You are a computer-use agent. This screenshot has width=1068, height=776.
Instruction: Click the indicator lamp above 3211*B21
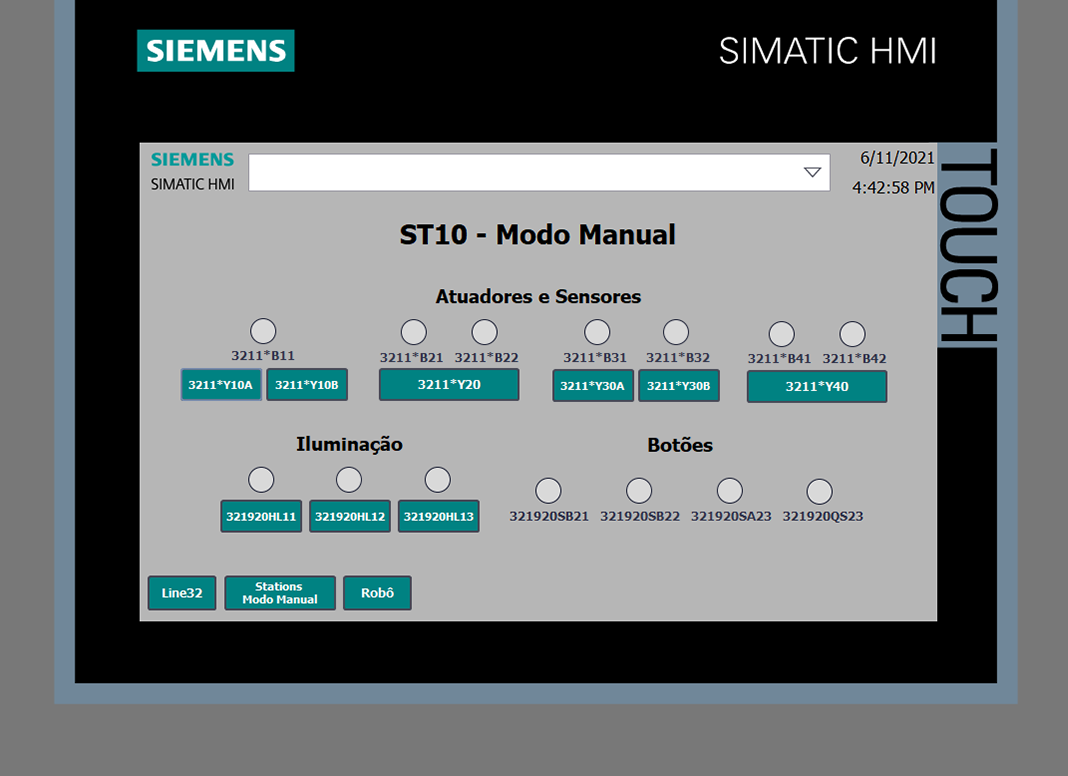click(413, 332)
